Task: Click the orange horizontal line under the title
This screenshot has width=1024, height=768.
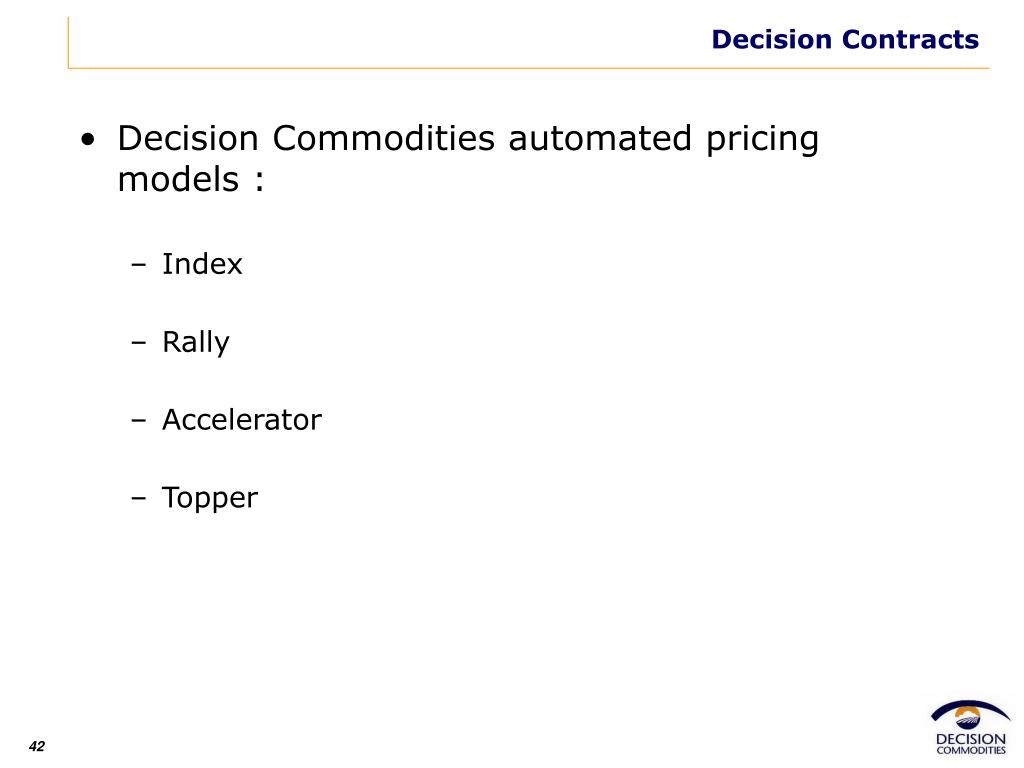Action: [x=529, y=68]
